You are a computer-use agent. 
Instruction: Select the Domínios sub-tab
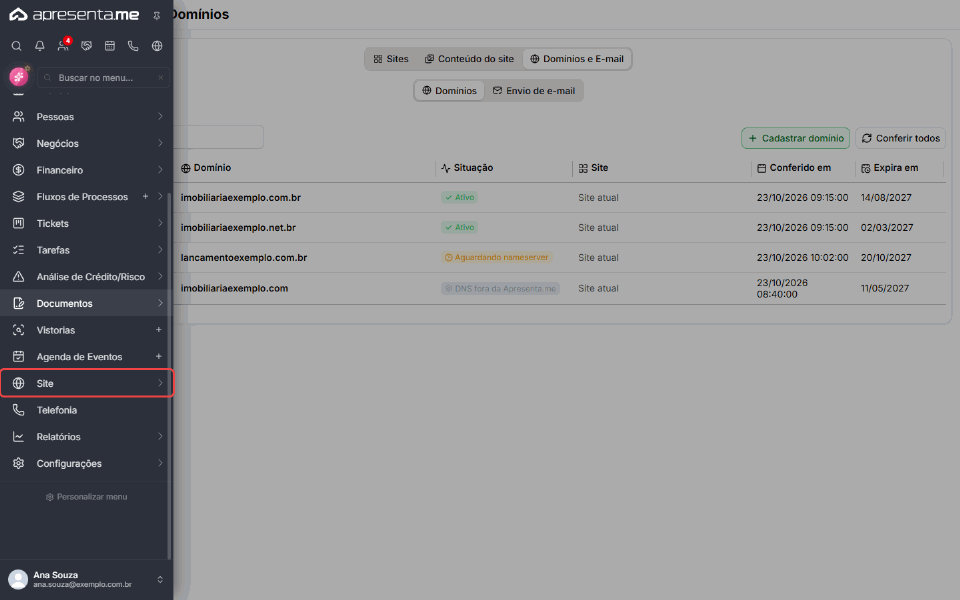tap(449, 91)
